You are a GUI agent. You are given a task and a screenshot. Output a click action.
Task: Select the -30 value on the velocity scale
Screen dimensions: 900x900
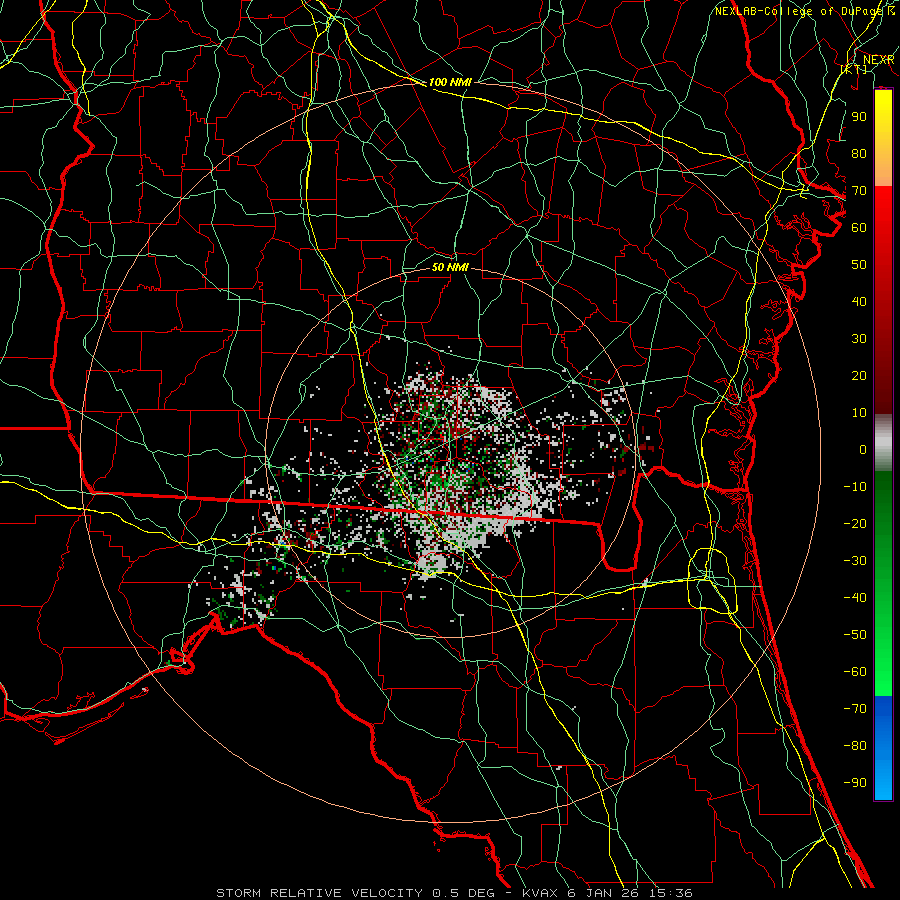tap(855, 561)
